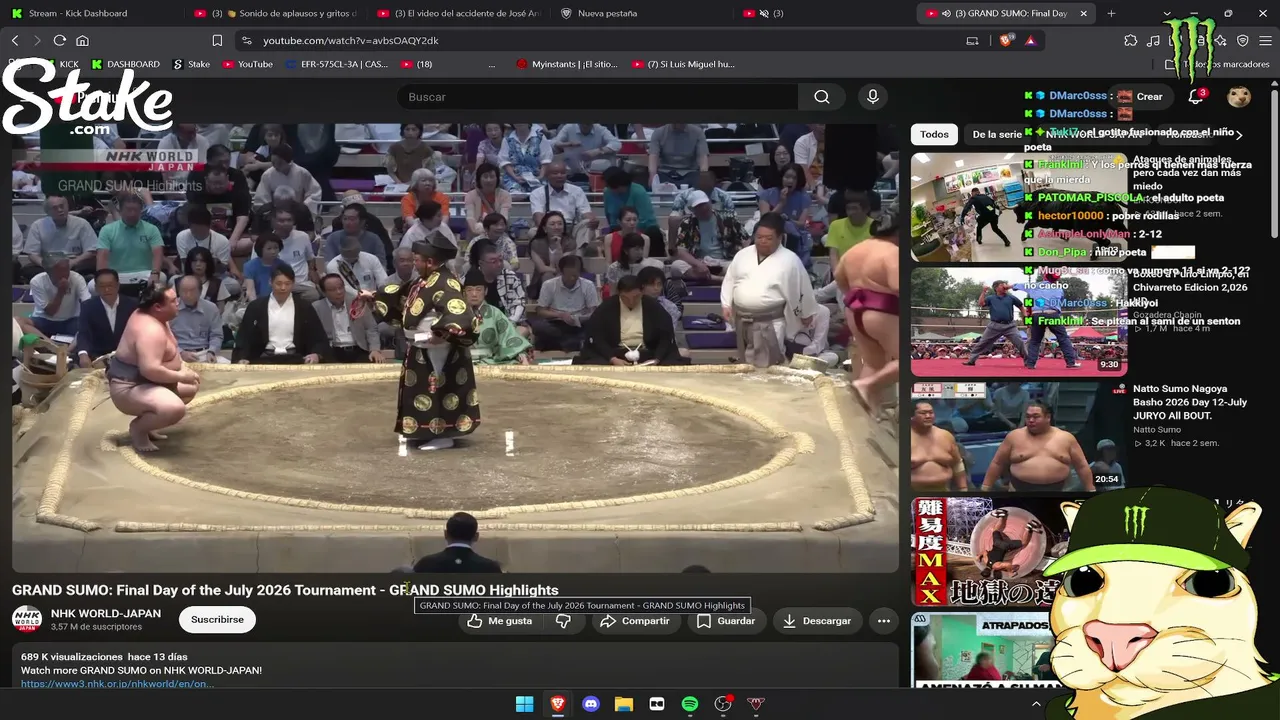Open the Leo AI sparkle icon
The height and width of the screenshot is (720, 1280).
click(x=1221, y=40)
